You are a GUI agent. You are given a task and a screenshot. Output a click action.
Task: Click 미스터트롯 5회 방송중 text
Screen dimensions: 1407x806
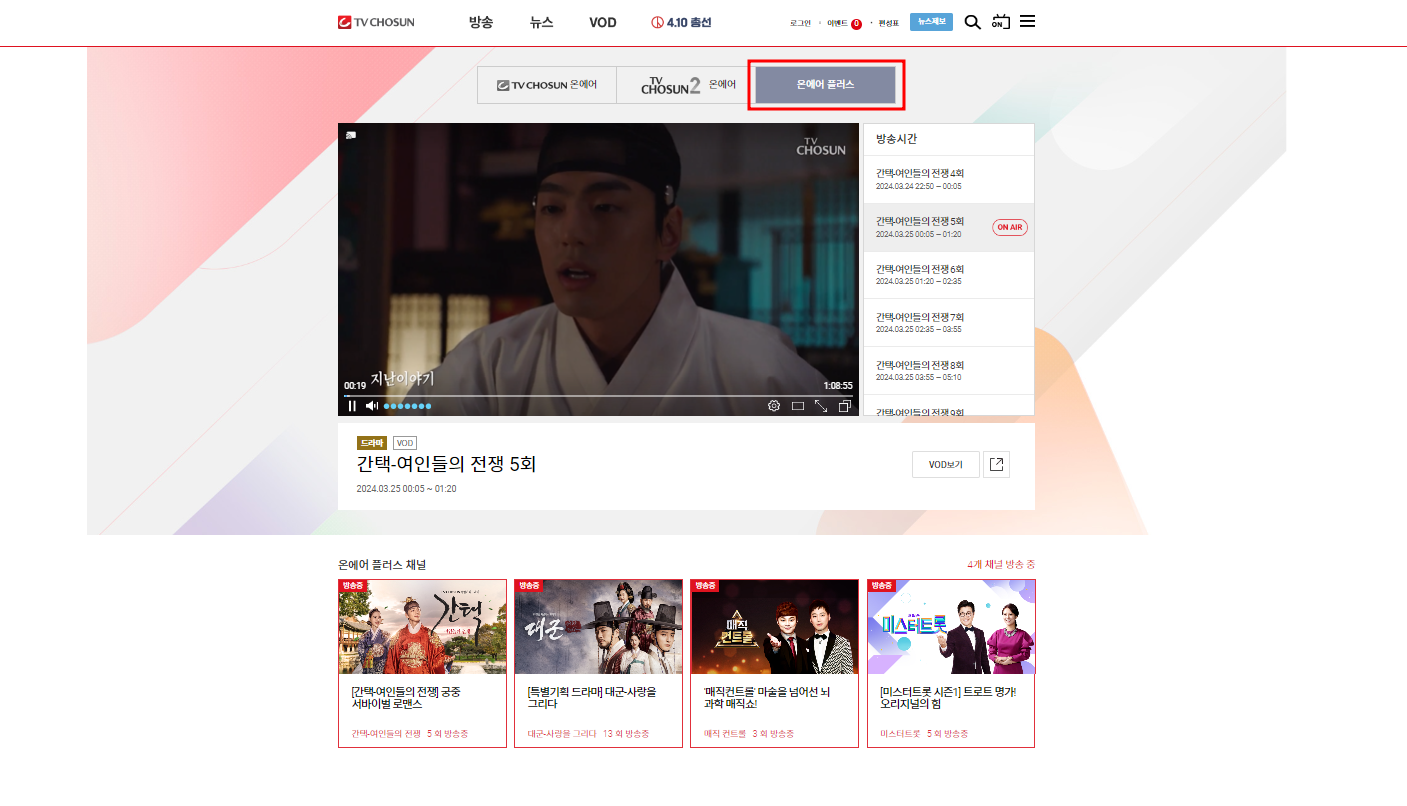pyautogui.click(x=925, y=734)
